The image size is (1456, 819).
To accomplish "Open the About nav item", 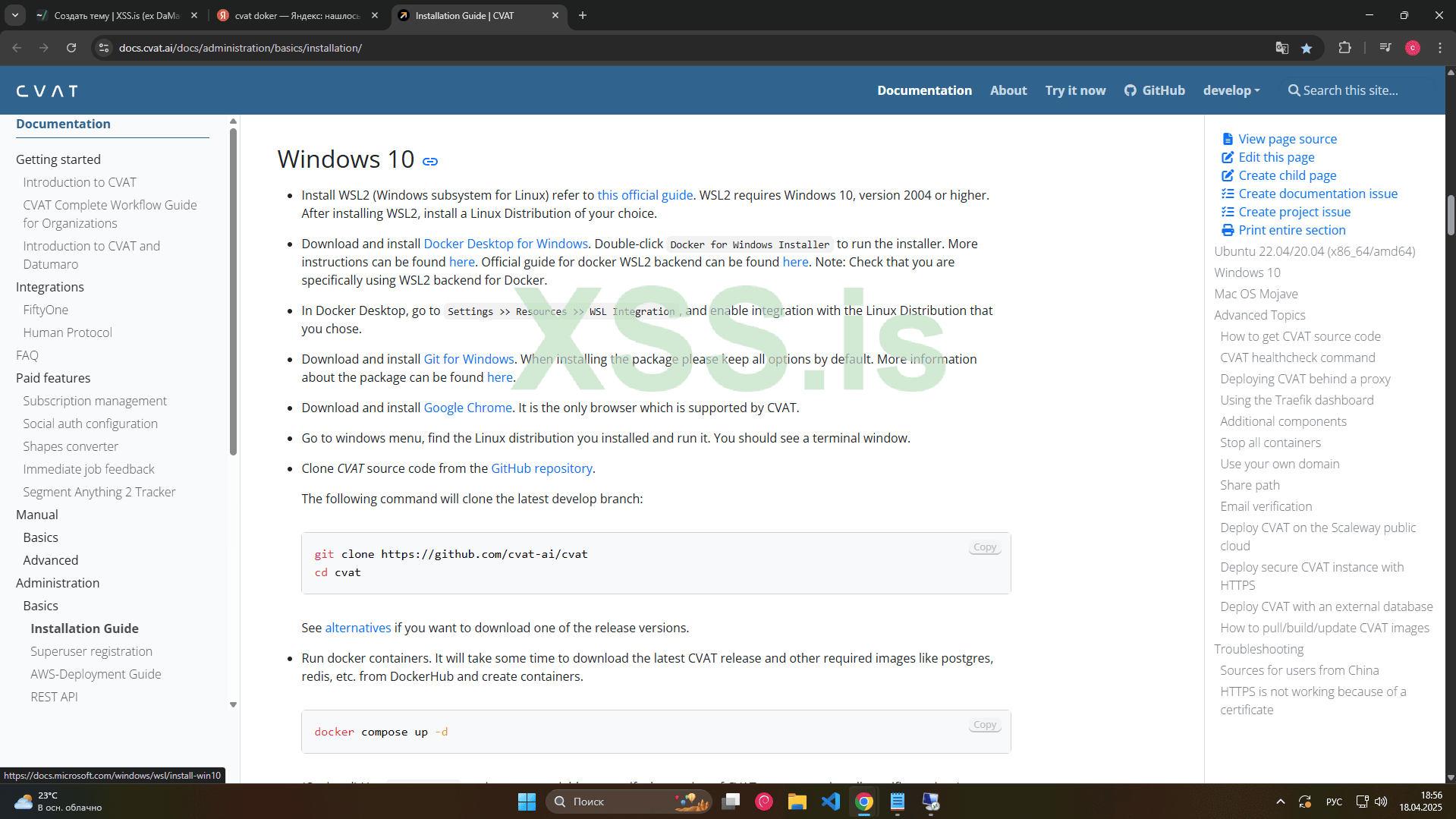I will point(1008,90).
